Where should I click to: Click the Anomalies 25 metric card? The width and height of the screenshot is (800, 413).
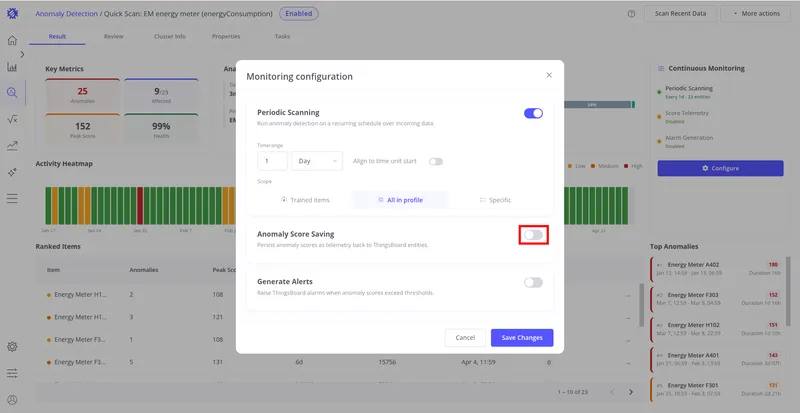(x=83, y=95)
